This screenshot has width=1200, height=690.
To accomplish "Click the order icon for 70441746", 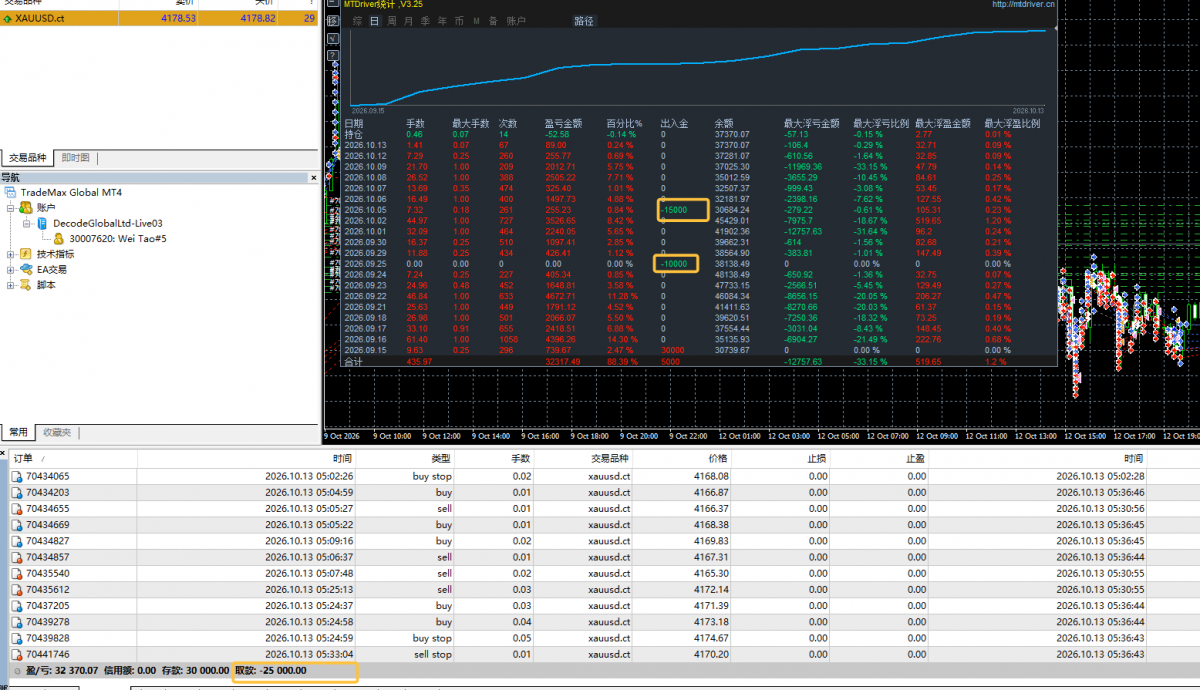I will [x=16, y=654].
